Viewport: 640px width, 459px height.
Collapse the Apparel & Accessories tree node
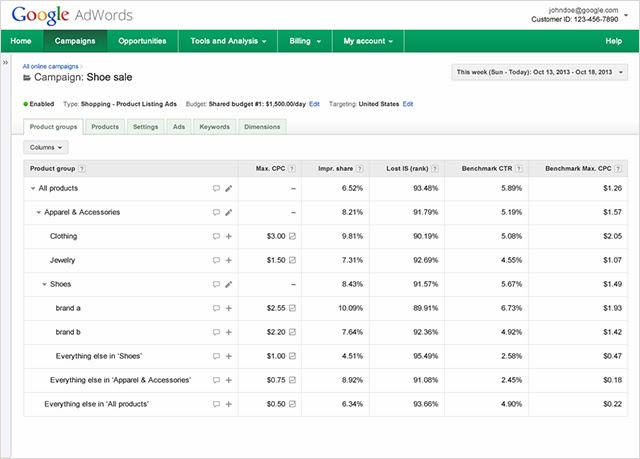point(39,213)
